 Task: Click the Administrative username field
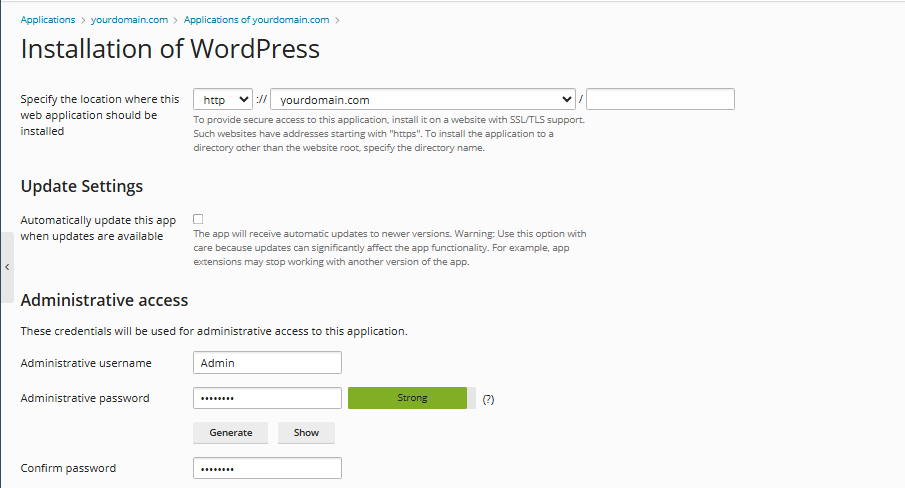(267, 363)
